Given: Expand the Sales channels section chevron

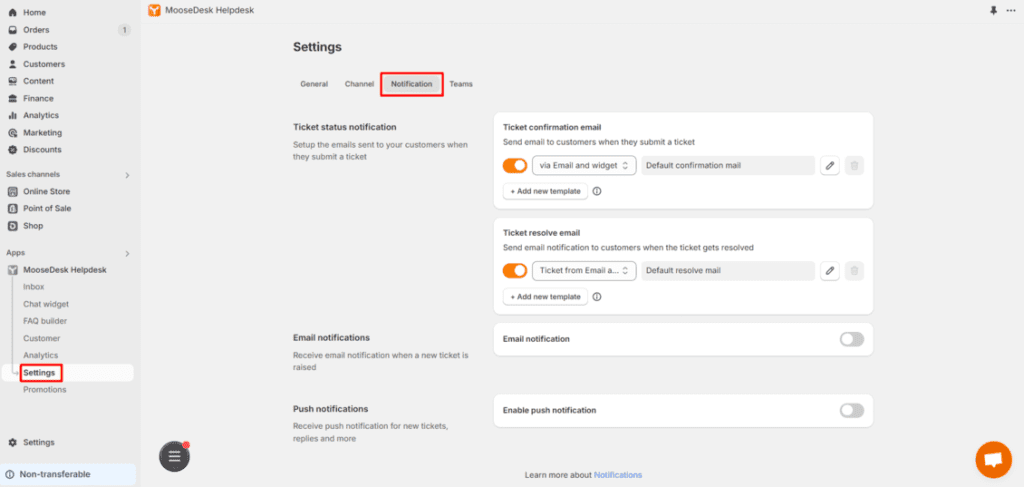Looking at the screenshot, I should pyautogui.click(x=127, y=175).
